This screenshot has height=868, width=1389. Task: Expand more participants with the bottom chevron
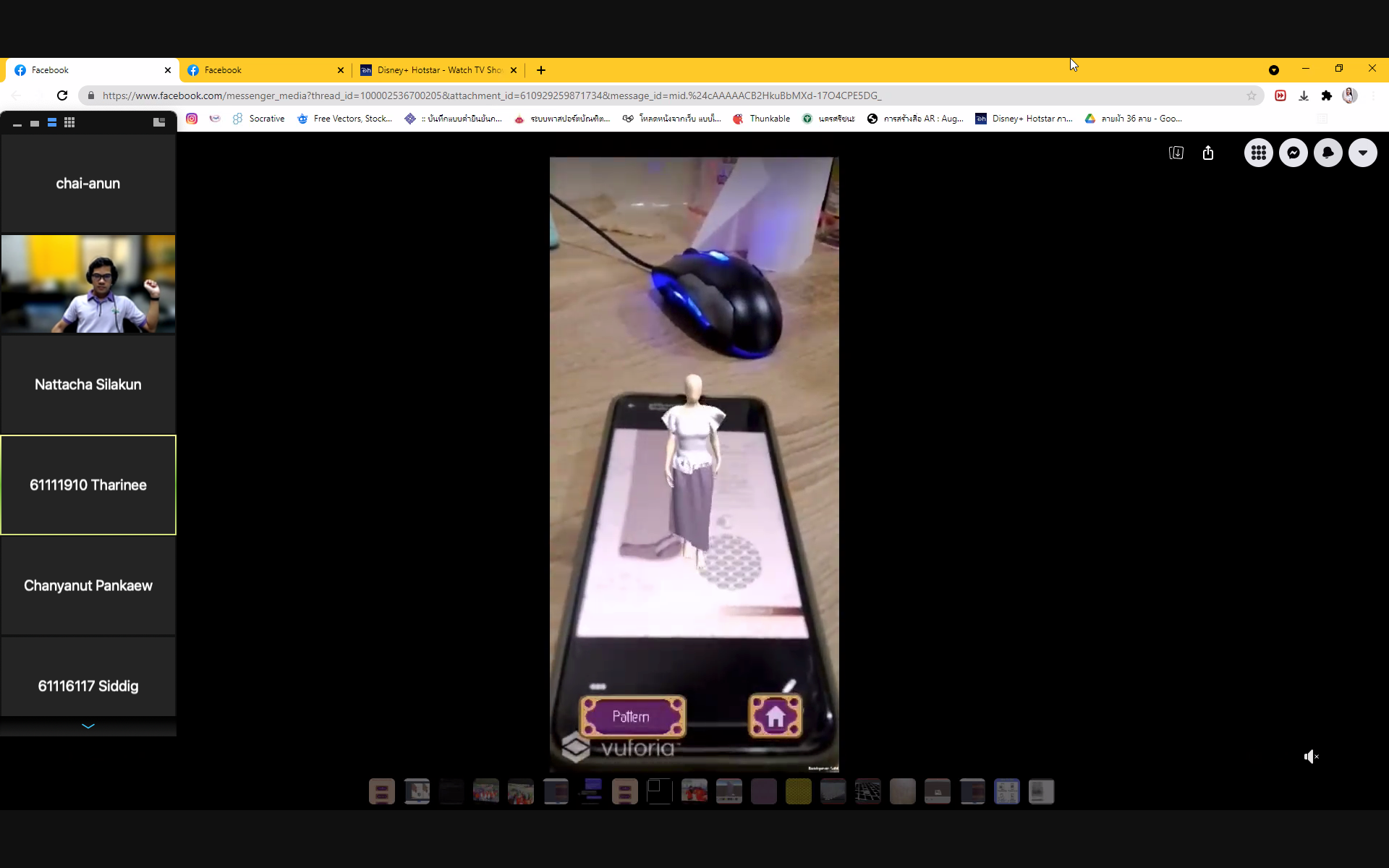88,726
